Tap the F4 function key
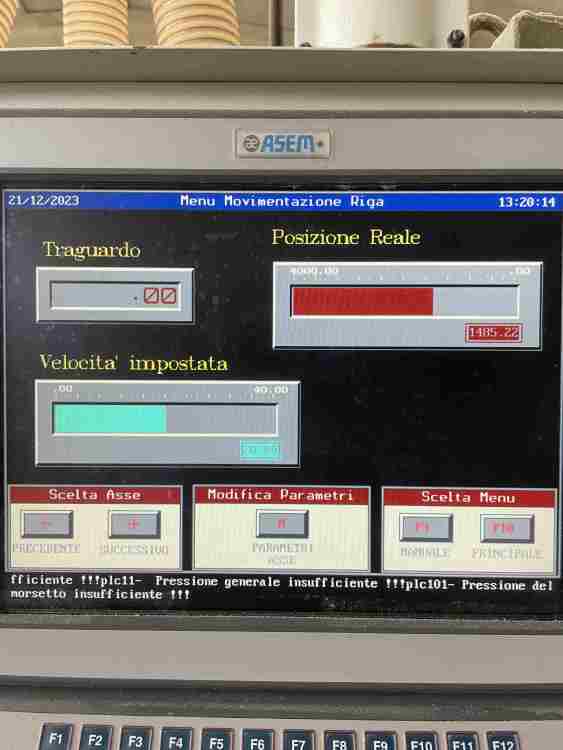Screen dimensions: 563x750 (176, 742)
